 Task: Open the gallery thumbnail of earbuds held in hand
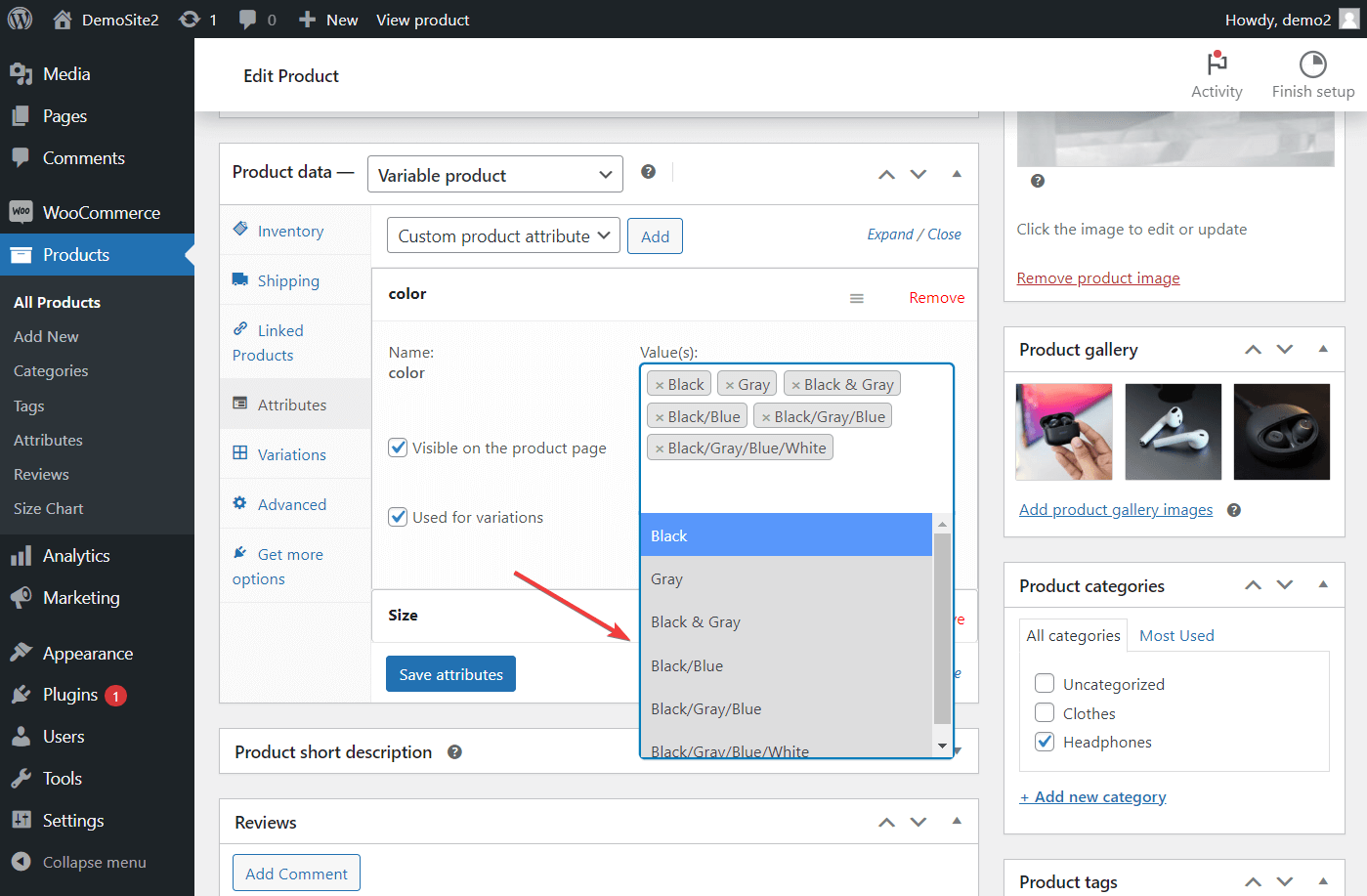(1064, 432)
